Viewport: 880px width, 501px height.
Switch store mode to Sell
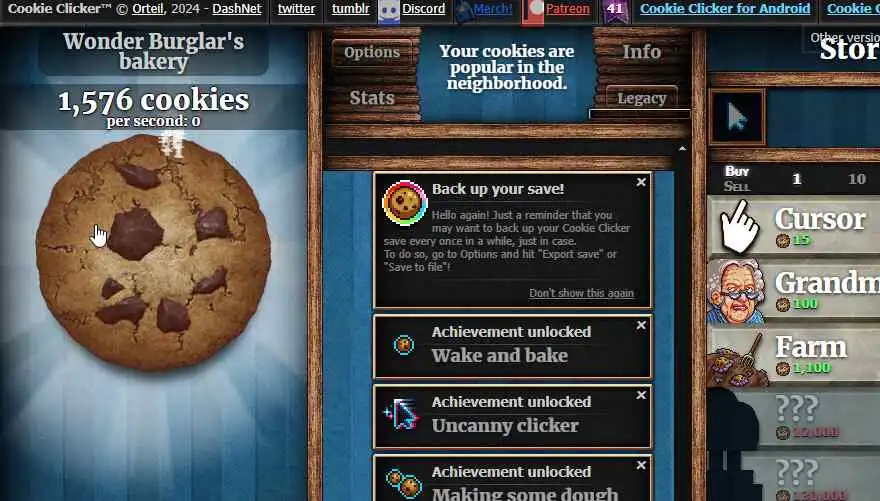tap(736, 186)
